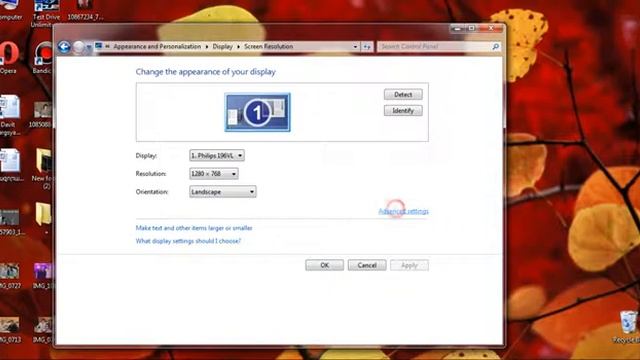
Task: Click the Forward navigation arrow
Action: (x=78, y=47)
